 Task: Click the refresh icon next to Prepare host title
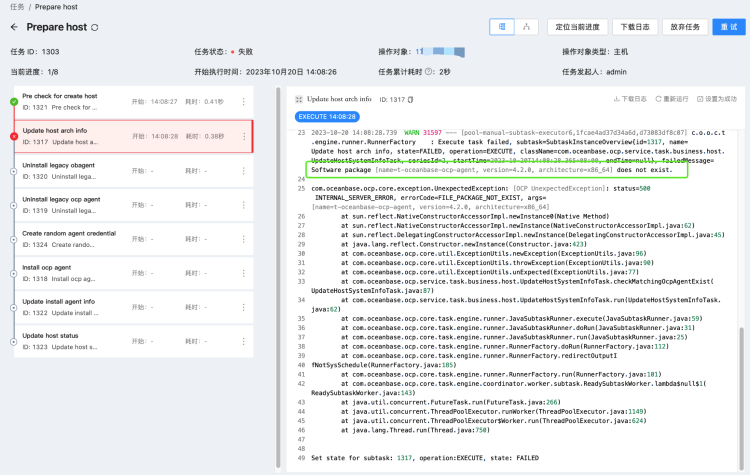tap(95, 28)
